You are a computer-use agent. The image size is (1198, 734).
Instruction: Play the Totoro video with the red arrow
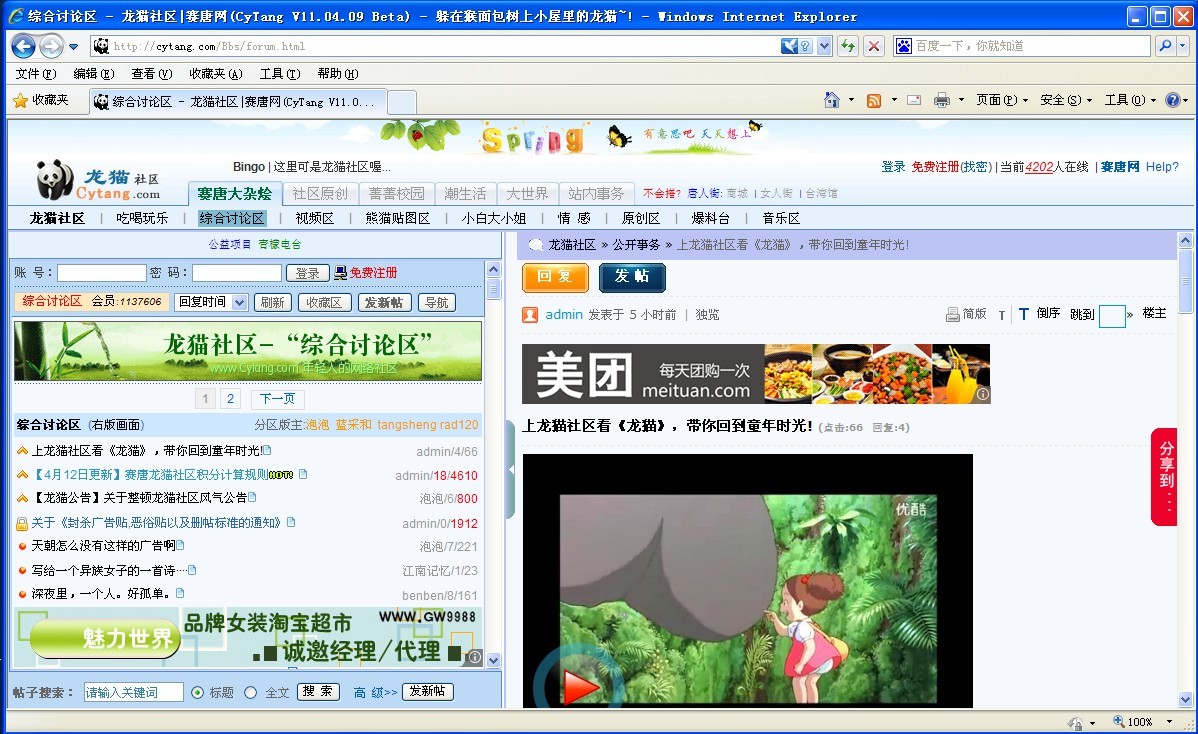[580, 685]
